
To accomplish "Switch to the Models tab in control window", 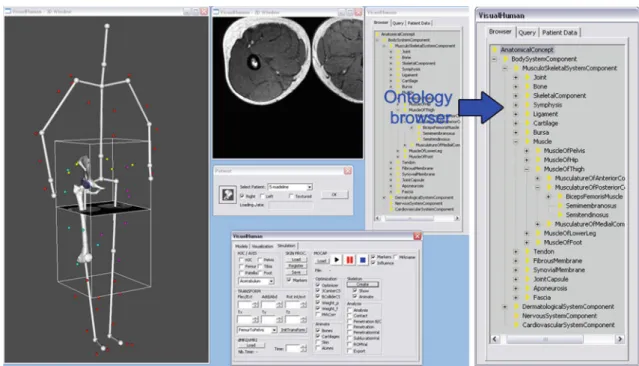I will [x=241, y=246].
